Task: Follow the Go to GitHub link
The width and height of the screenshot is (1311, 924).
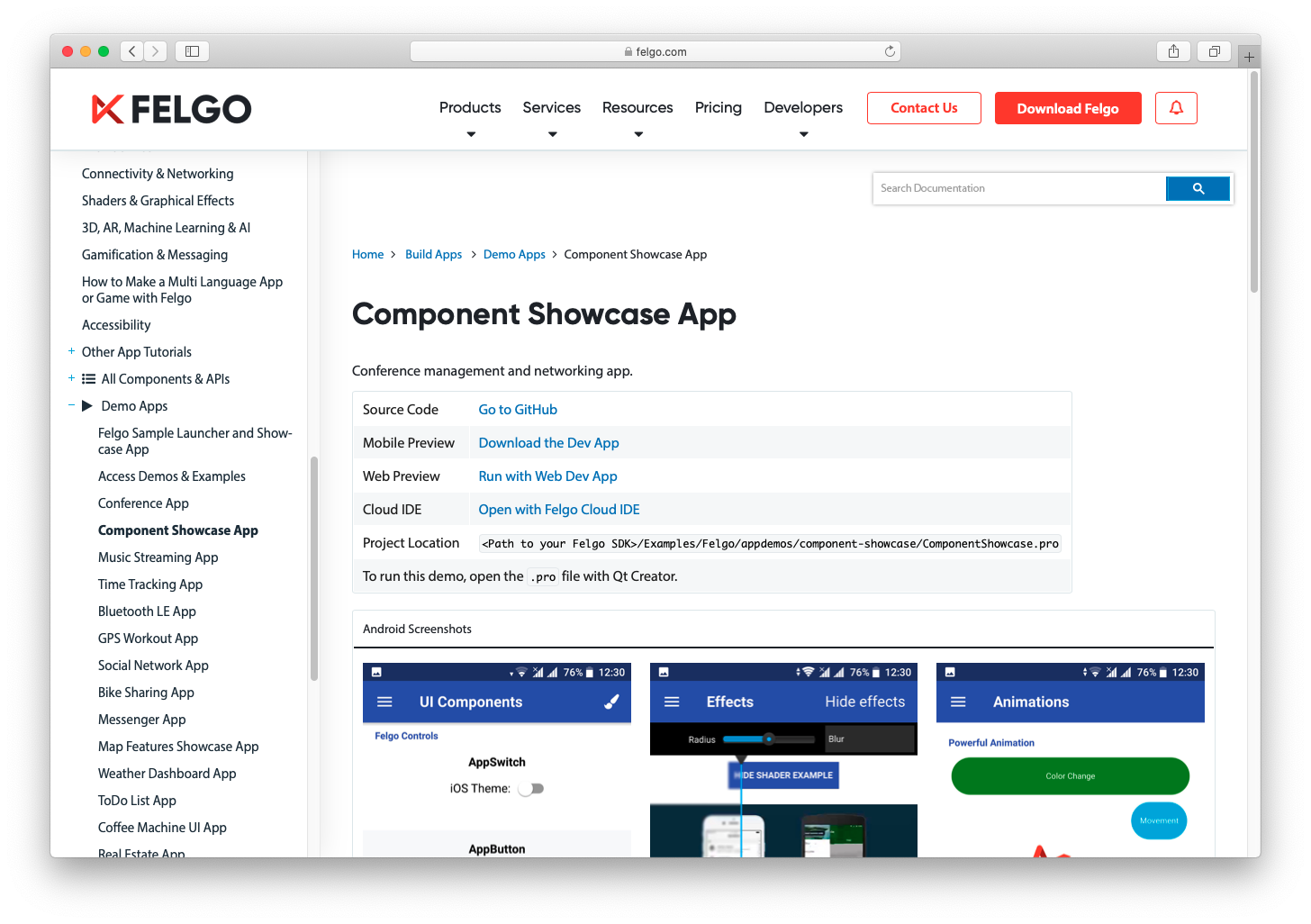Action: click(x=518, y=409)
